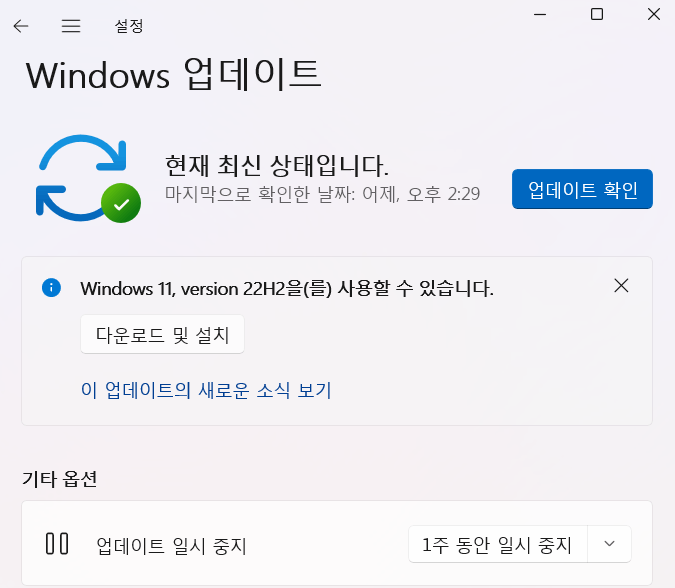Click Windows 11, version 22H2 message text
The image size is (675, 588).
[x=287, y=288]
